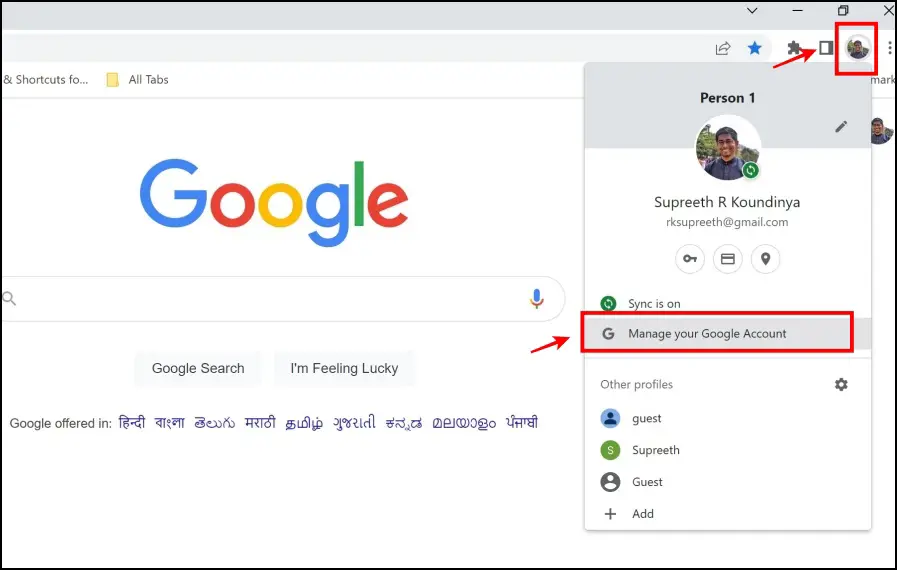Click the rksupreeth@gmail.com email text
Screen dimensions: 897x570
coord(727,222)
